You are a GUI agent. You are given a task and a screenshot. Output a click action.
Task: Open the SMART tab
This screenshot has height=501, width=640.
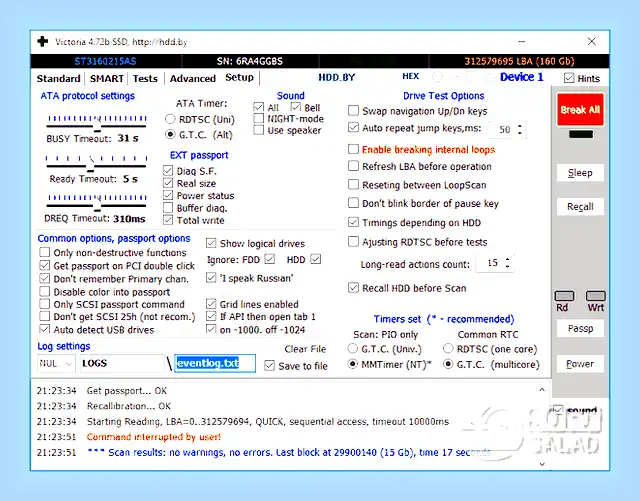click(107, 78)
